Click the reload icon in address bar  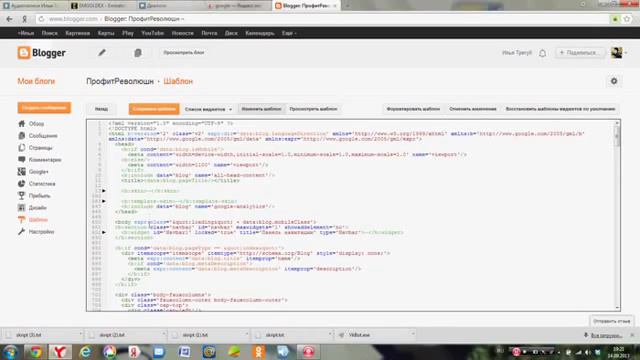[41, 19]
